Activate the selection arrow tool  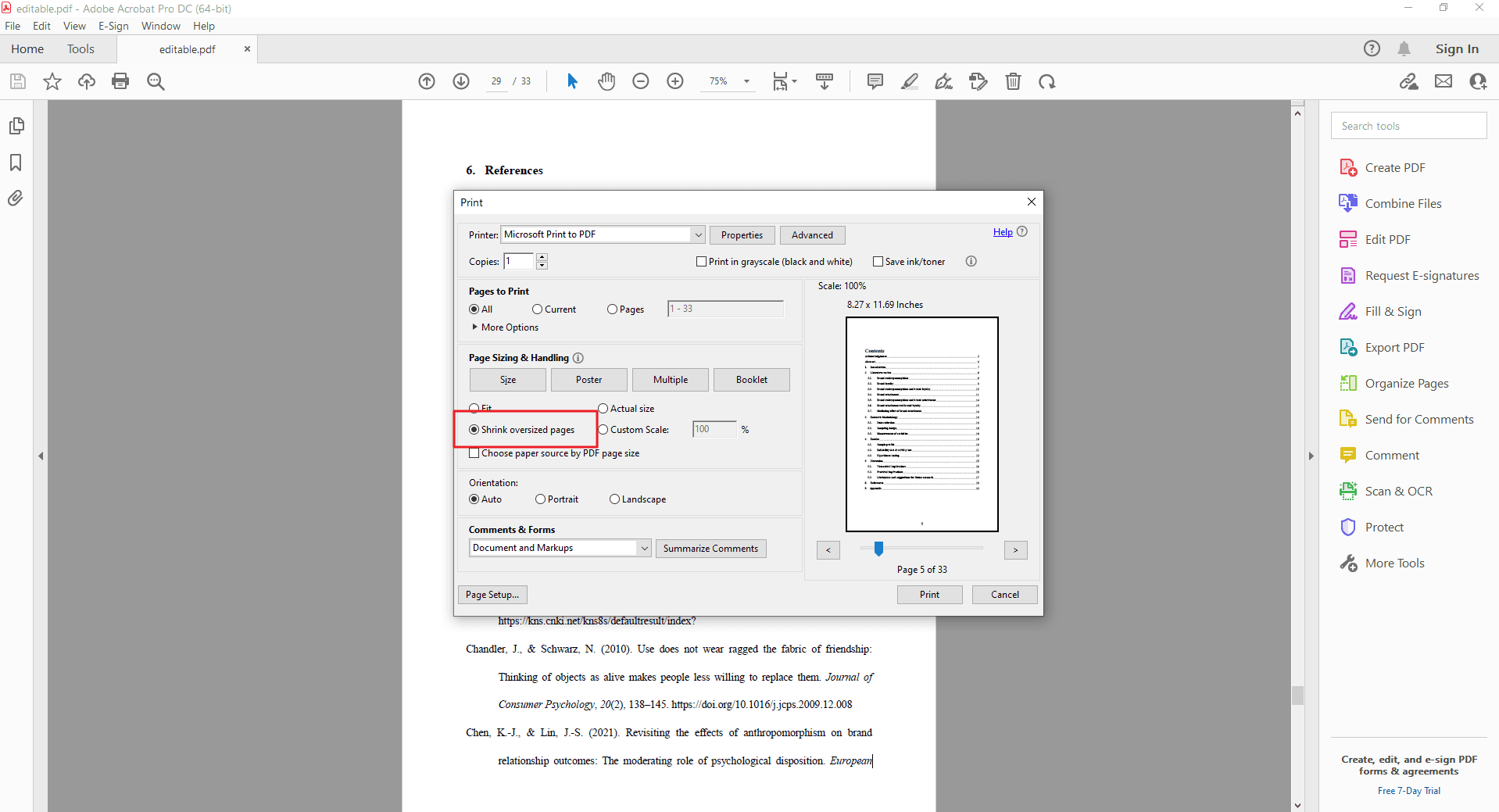click(572, 81)
